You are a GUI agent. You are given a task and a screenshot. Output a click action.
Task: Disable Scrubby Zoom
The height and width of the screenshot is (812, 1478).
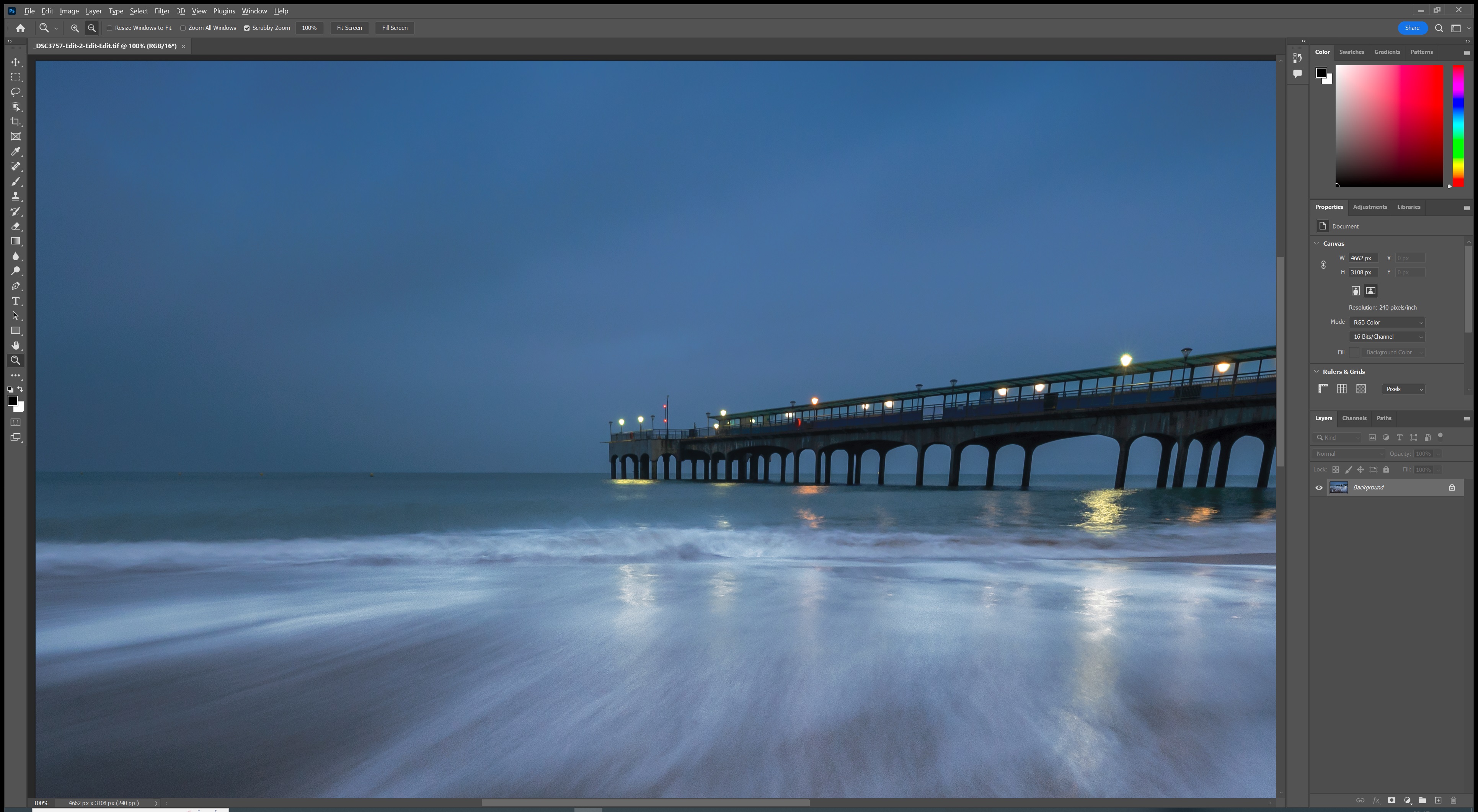(x=247, y=28)
